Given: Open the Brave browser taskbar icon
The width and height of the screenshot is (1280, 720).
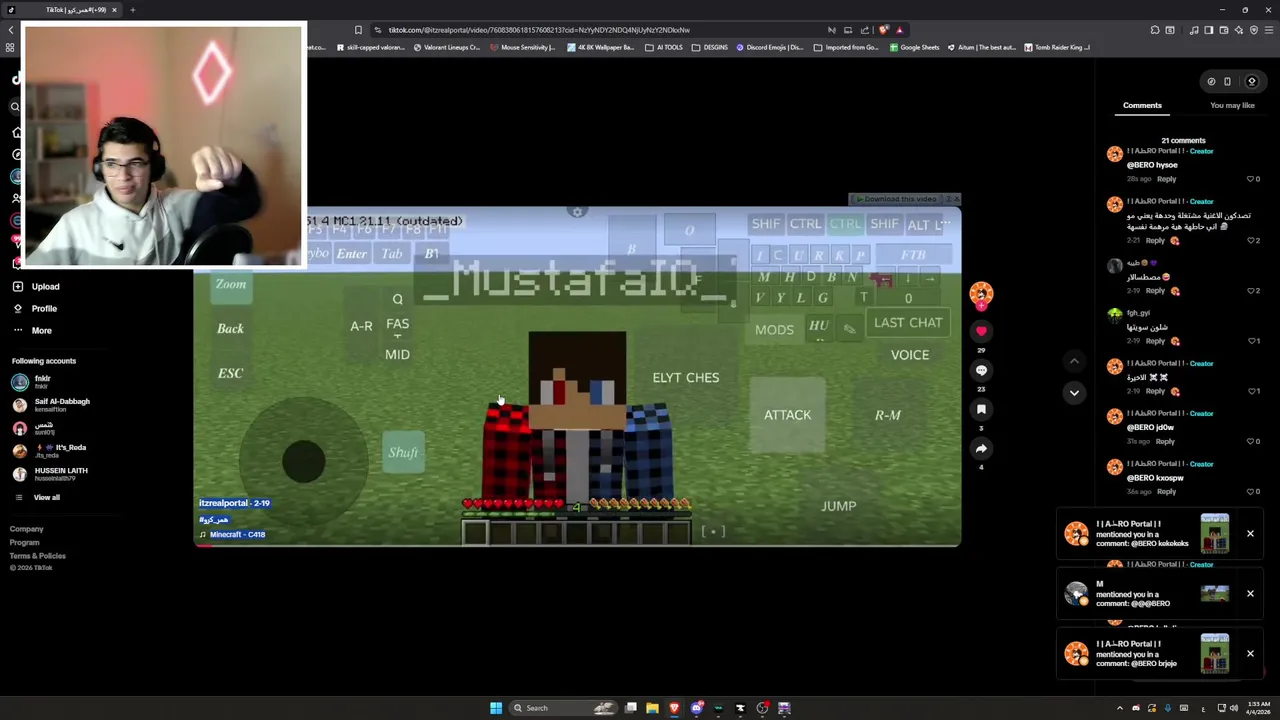Looking at the screenshot, I should point(674,708).
